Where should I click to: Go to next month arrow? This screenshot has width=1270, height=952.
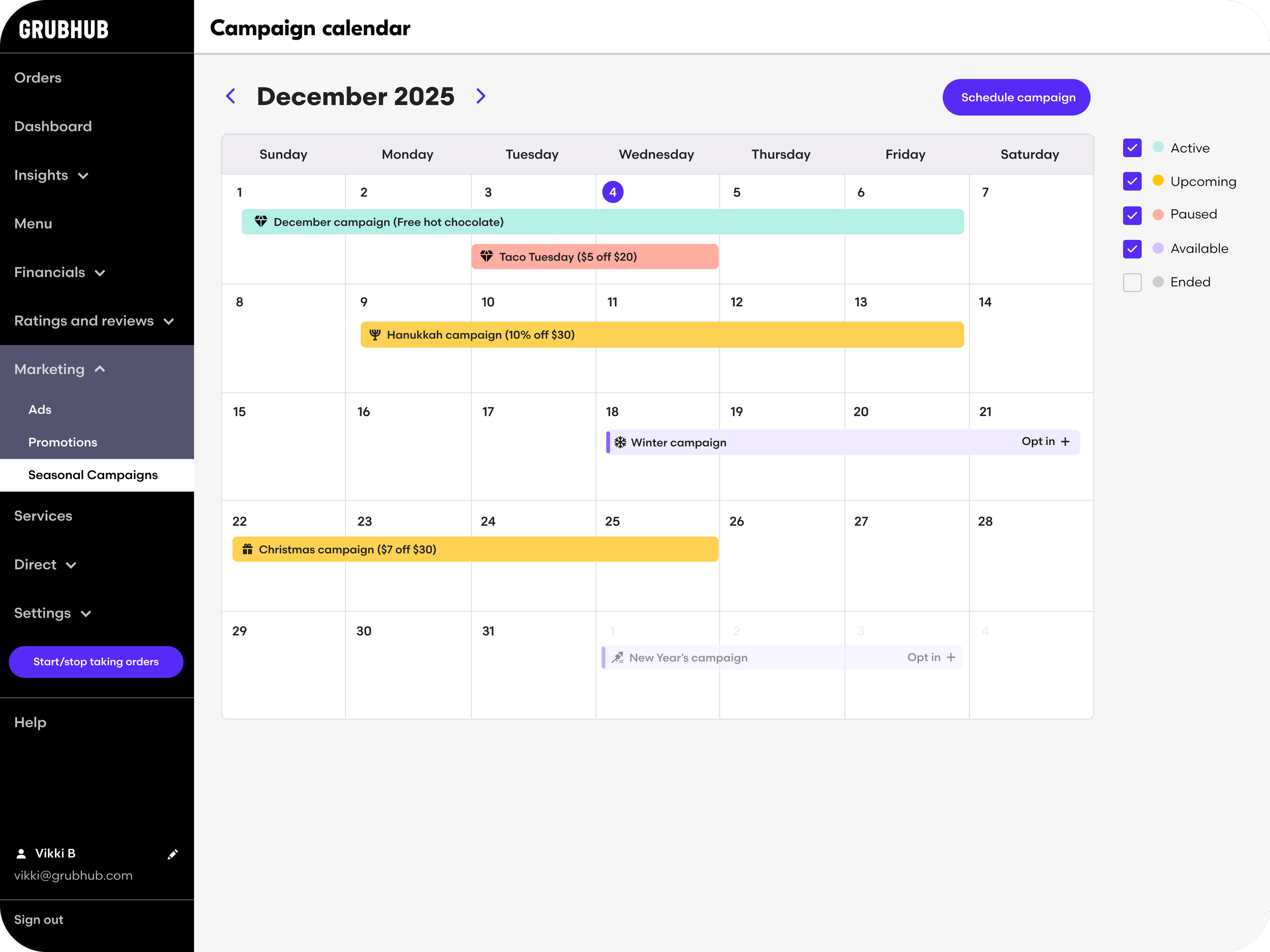481,97
